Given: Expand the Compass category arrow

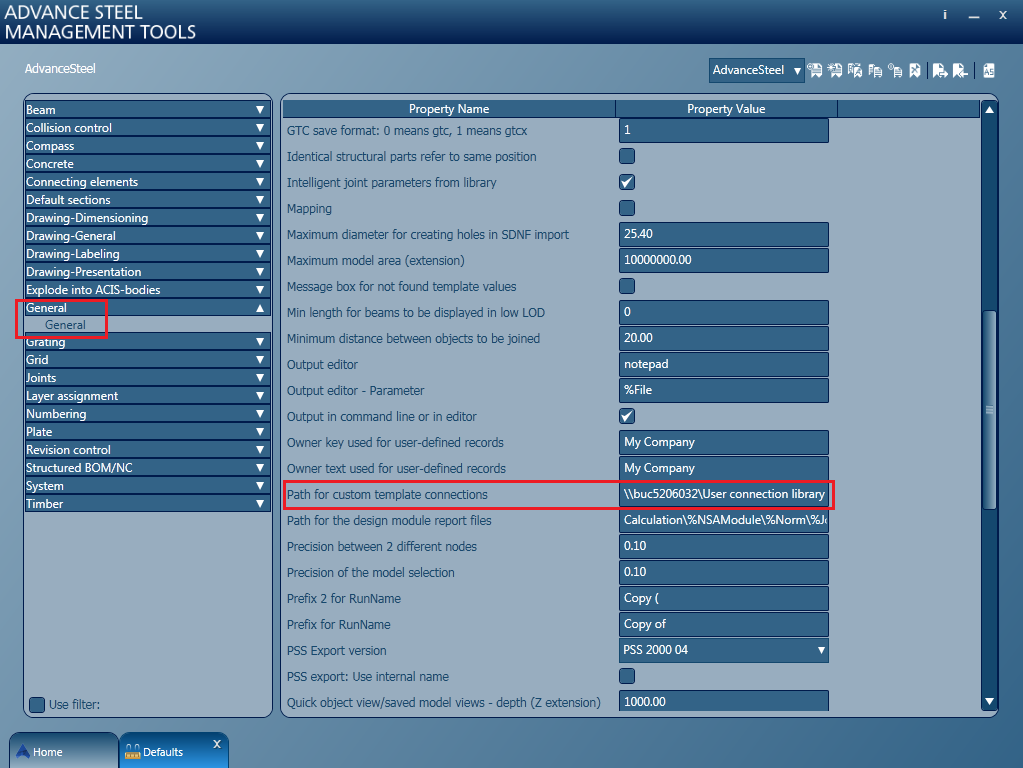Looking at the screenshot, I should click(x=260, y=146).
